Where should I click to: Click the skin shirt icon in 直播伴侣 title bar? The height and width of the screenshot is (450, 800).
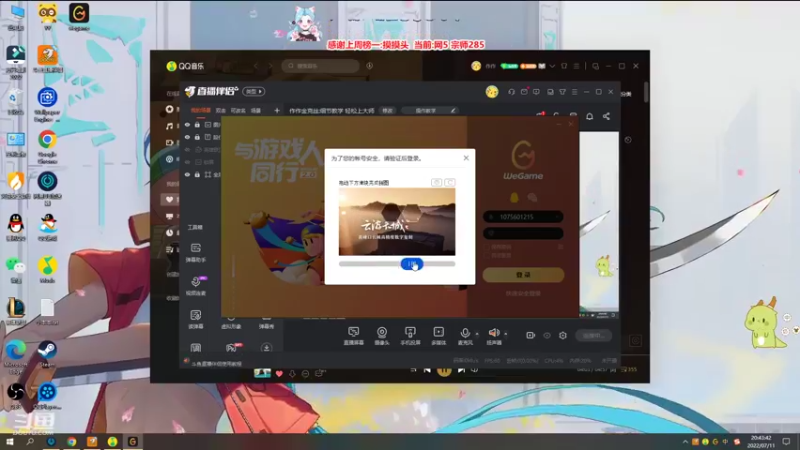(562, 92)
